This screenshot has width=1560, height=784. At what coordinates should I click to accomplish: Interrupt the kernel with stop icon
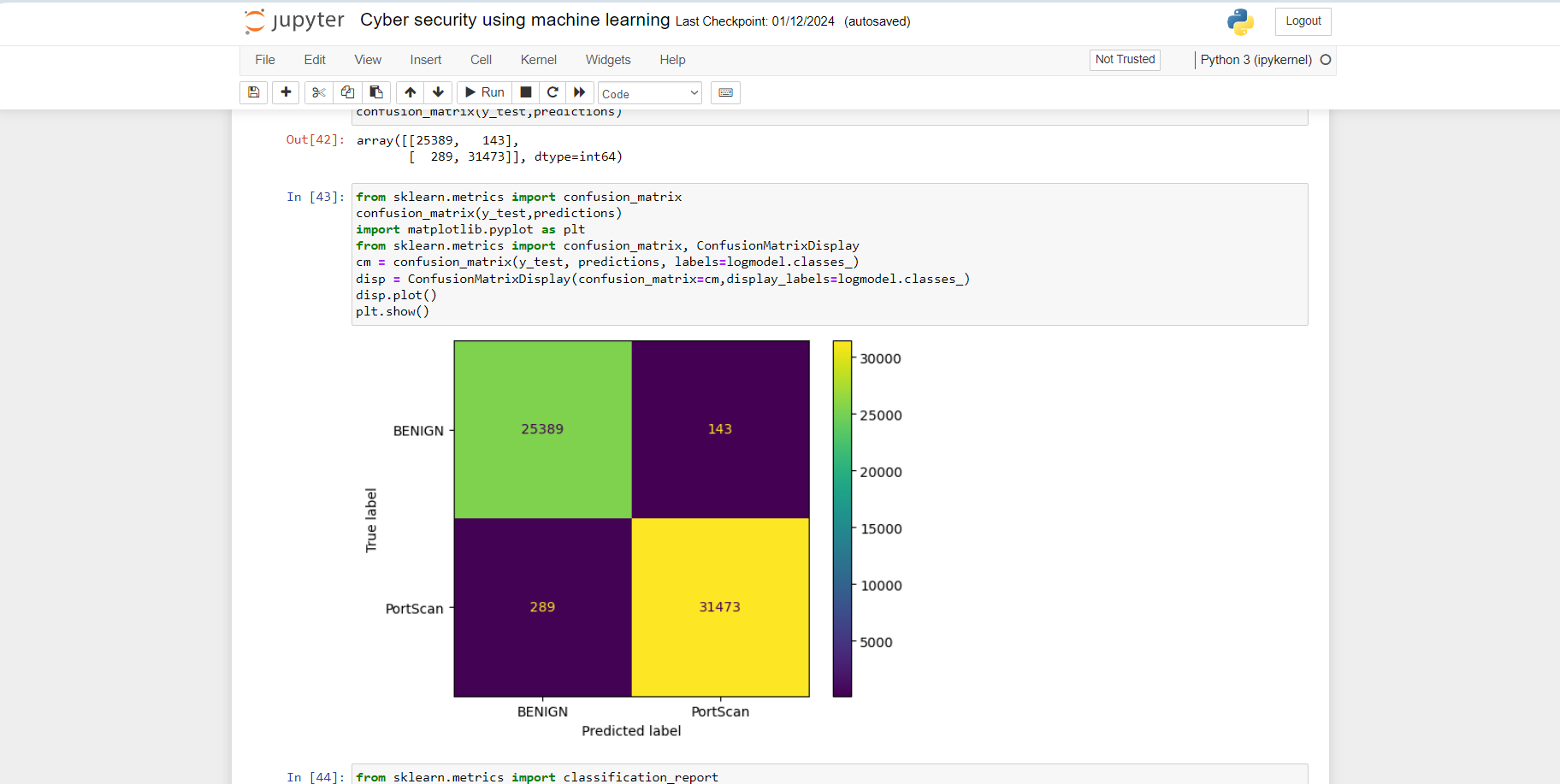click(x=526, y=92)
